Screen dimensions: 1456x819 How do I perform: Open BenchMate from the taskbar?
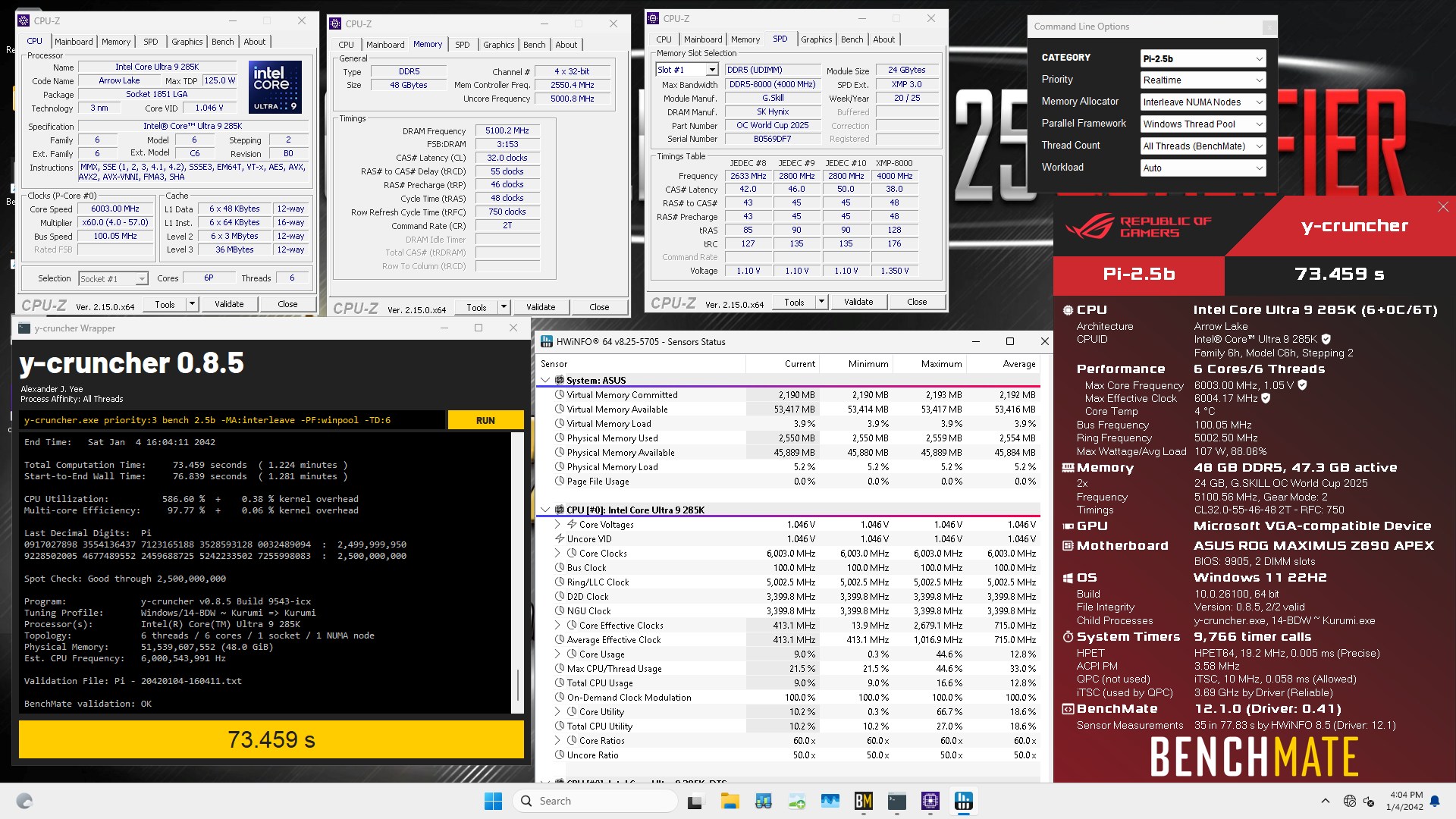pyautogui.click(x=863, y=801)
